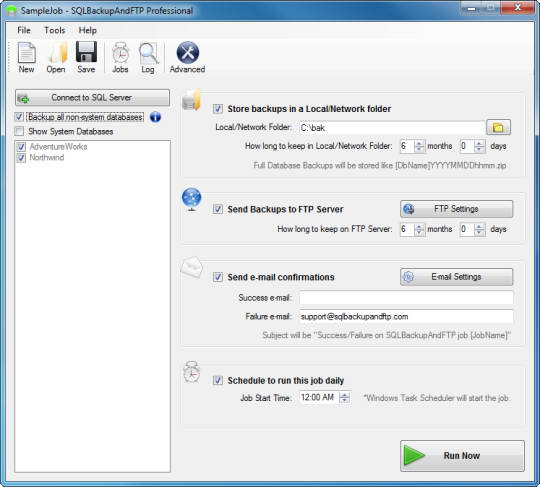Image resolution: width=540 pixels, height=487 pixels.
Task: Select AdventureWorks database name text
Action: (x=58, y=147)
